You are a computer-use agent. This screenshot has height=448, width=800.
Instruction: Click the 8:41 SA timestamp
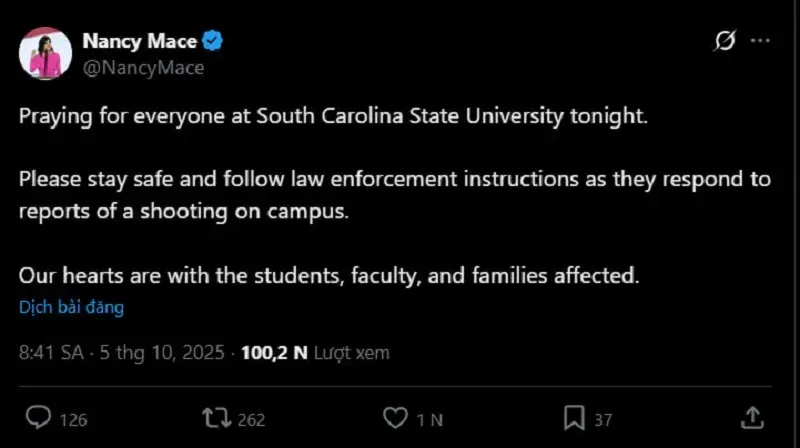point(50,353)
